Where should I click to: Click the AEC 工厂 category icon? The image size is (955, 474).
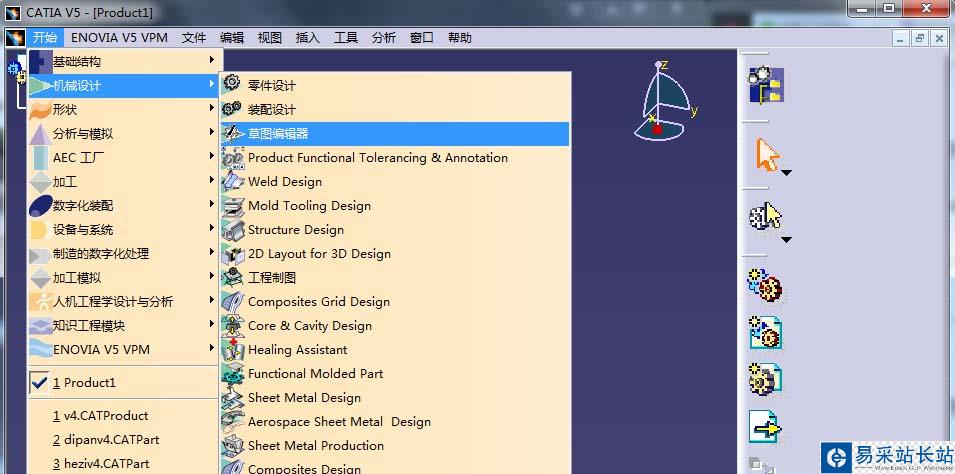coord(40,158)
